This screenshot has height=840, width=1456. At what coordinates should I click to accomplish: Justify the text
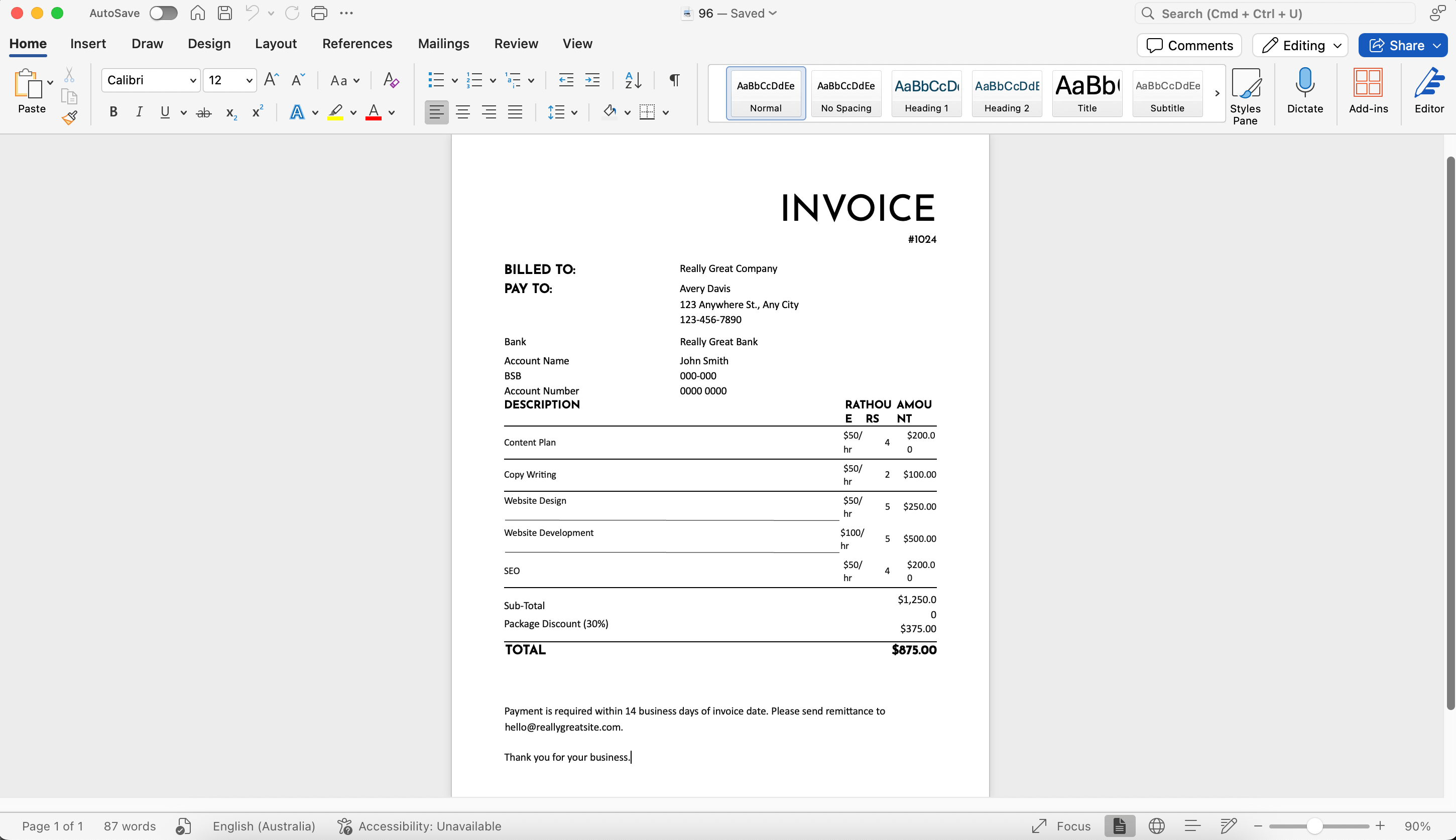[515, 112]
